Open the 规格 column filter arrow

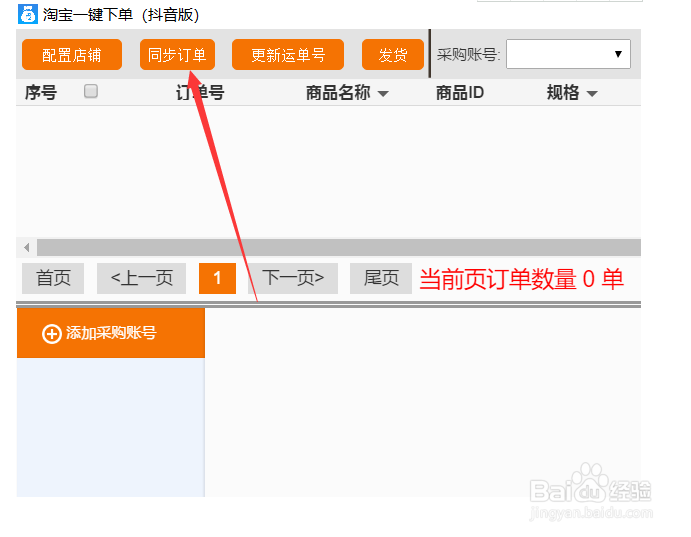click(592, 93)
